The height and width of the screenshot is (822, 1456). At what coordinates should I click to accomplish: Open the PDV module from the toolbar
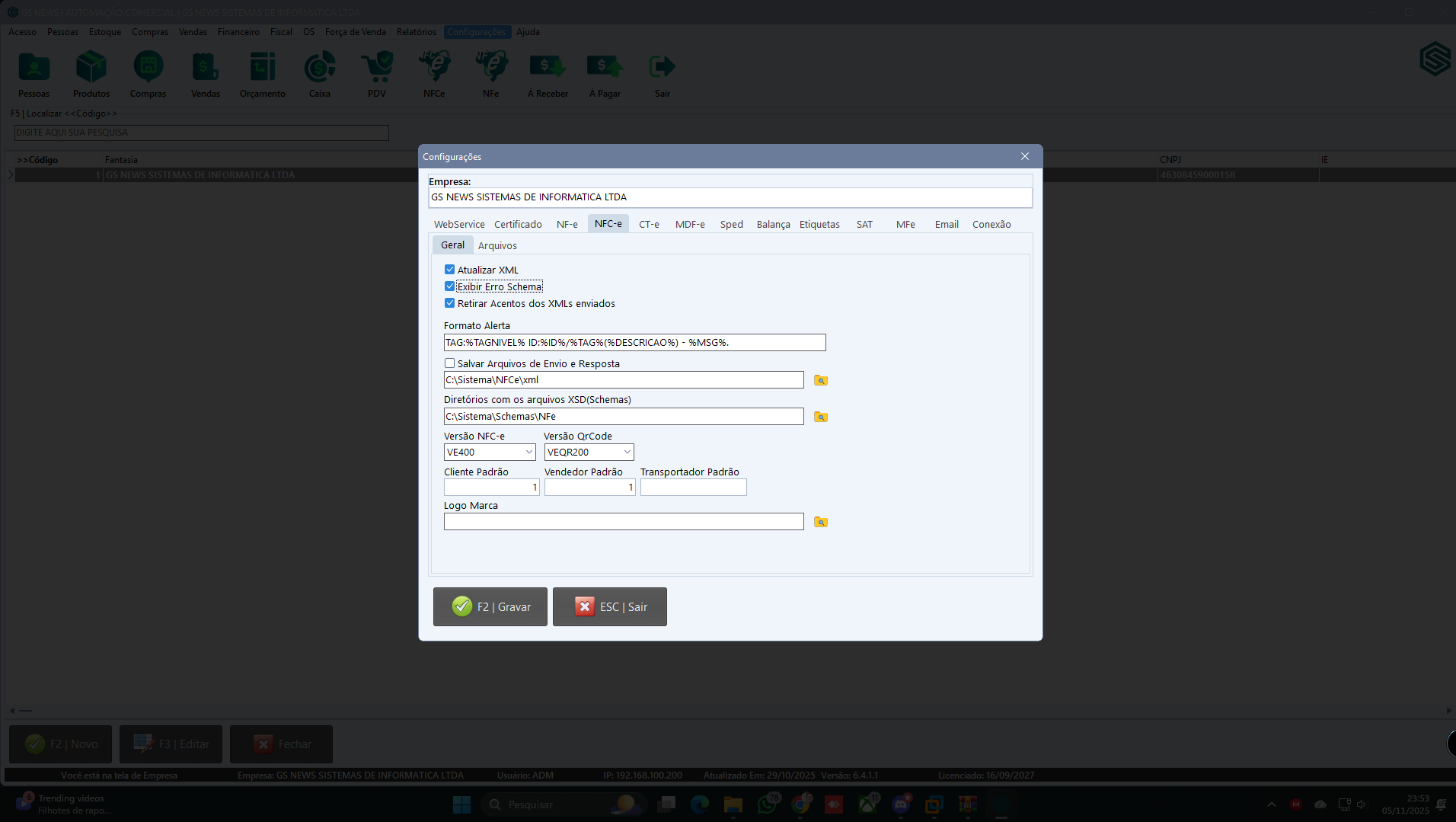(376, 72)
